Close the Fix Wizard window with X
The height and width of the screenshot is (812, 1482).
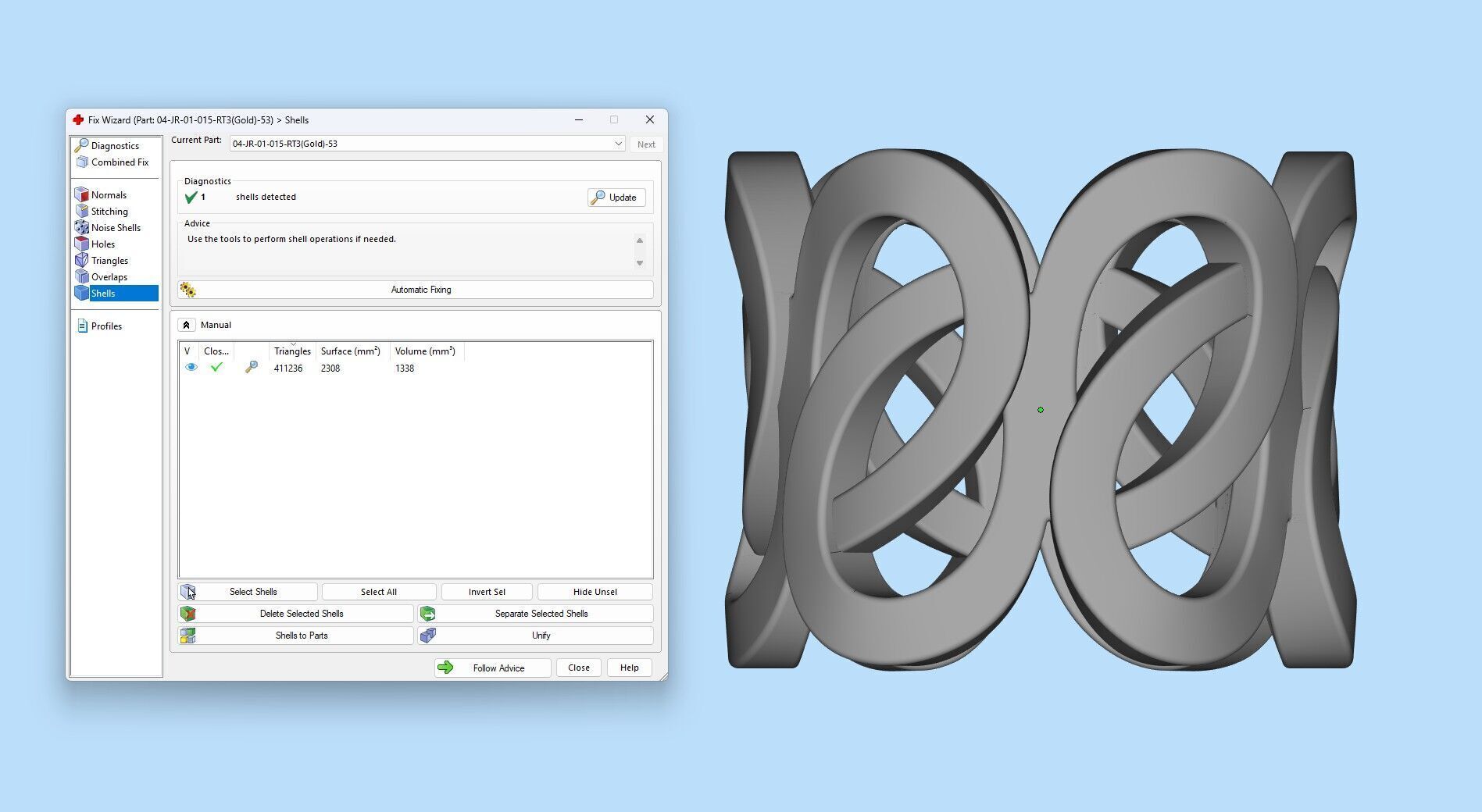650,120
